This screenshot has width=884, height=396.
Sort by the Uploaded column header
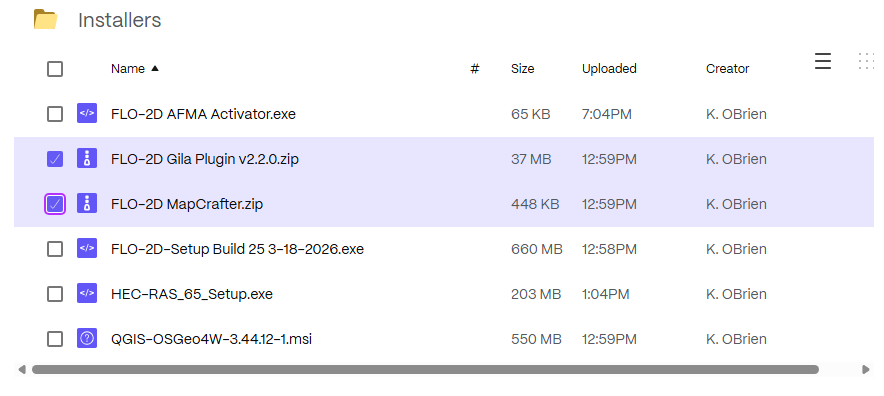click(609, 69)
